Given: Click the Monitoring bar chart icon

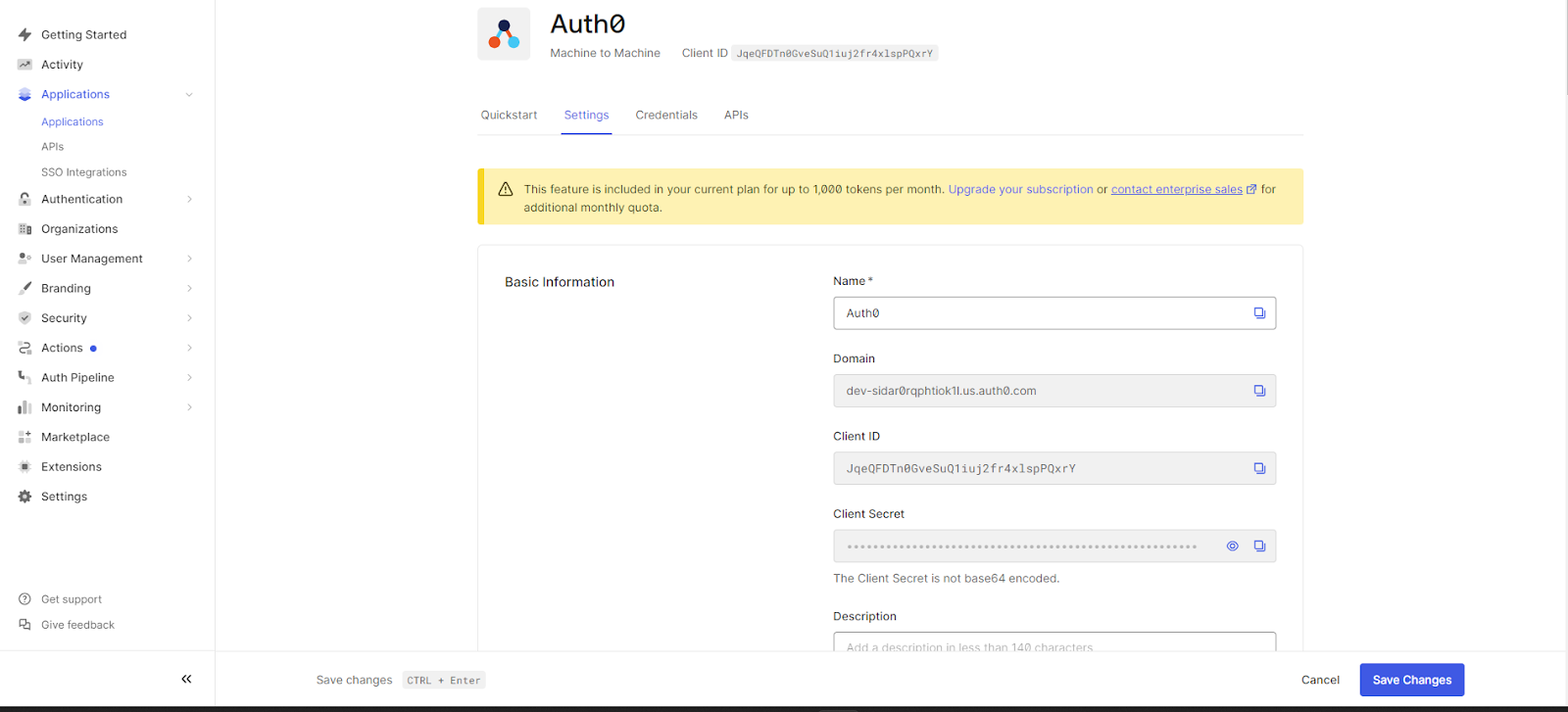Looking at the screenshot, I should (x=24, y=407).
